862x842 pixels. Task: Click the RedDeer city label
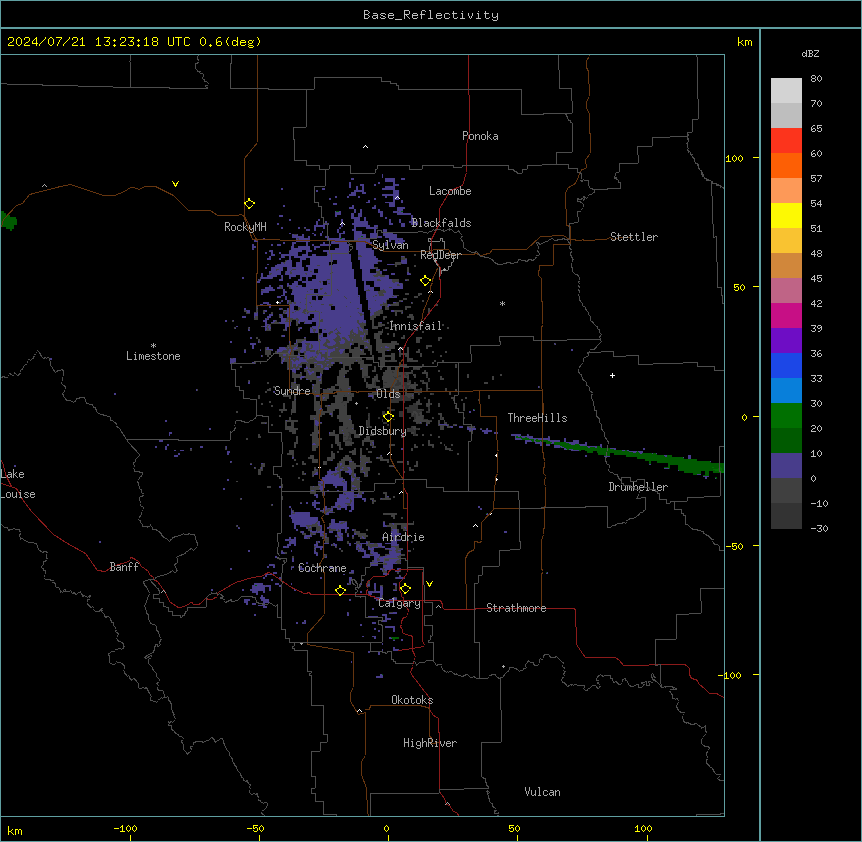point(440,255)
